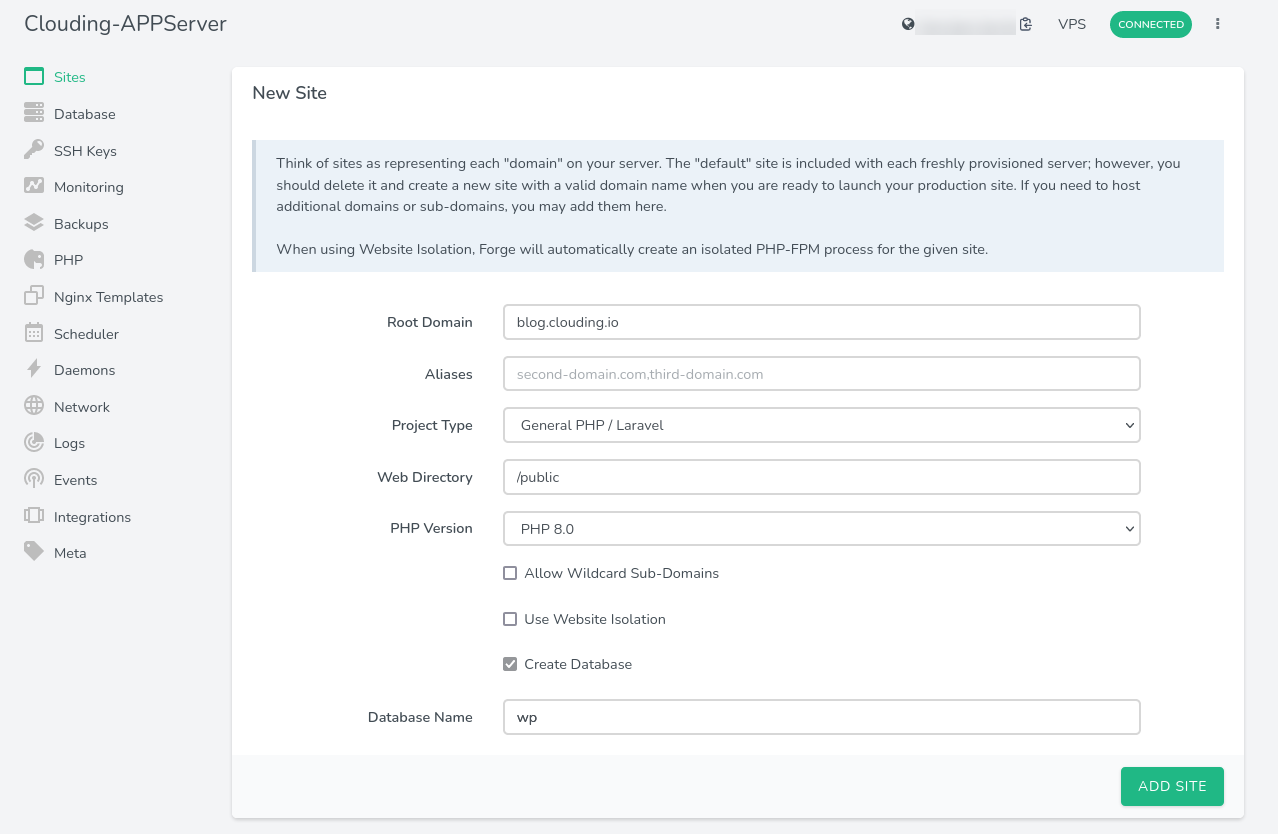The image size is (1278, 834).
Task: Click the Sites browser window icon
Action: 34,77
